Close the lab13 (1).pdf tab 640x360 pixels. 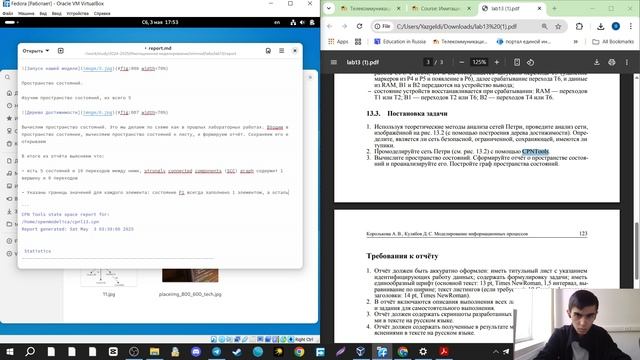click(x=539, y=8)
